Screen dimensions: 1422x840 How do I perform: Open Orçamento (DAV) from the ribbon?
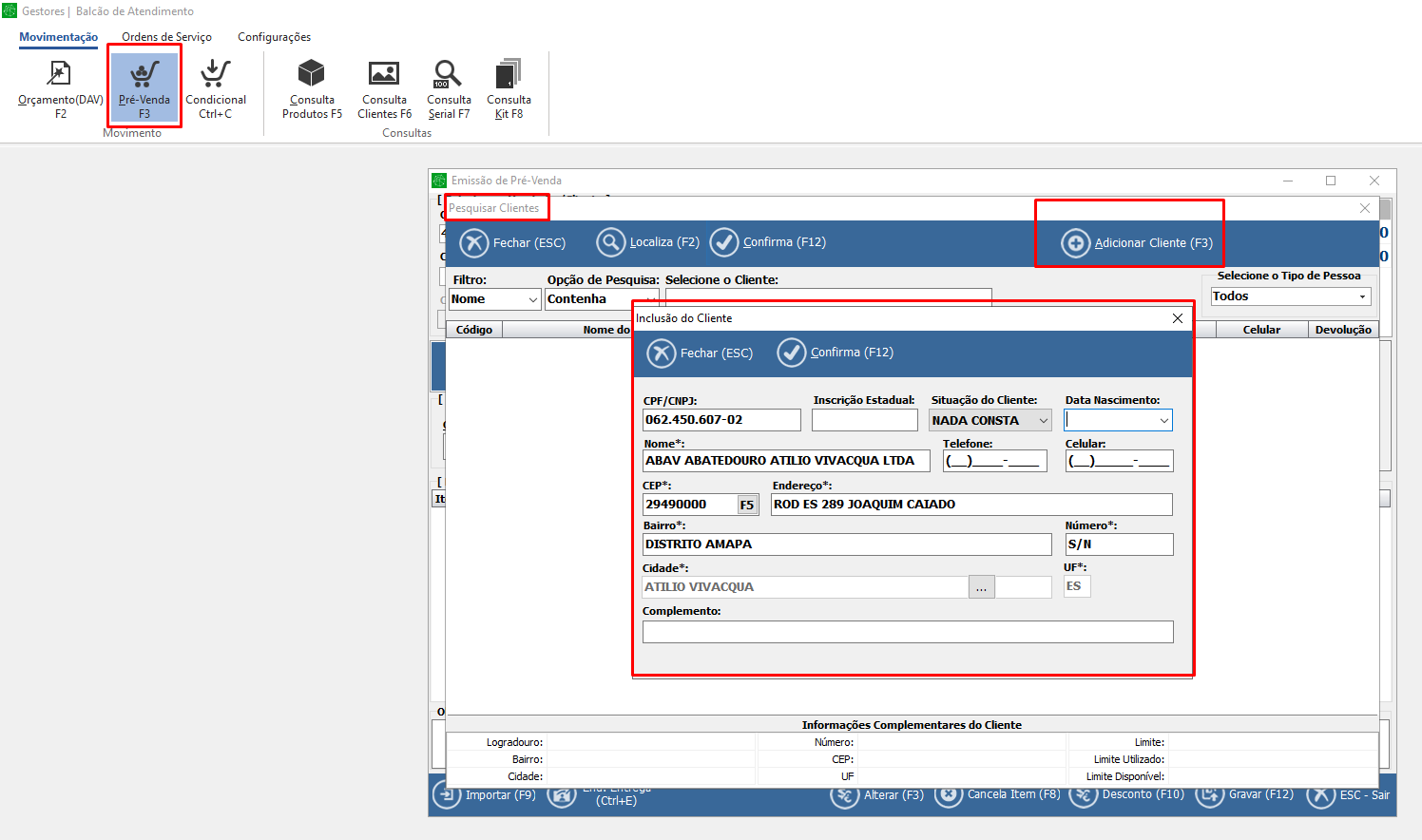click(x=60, y=74)
